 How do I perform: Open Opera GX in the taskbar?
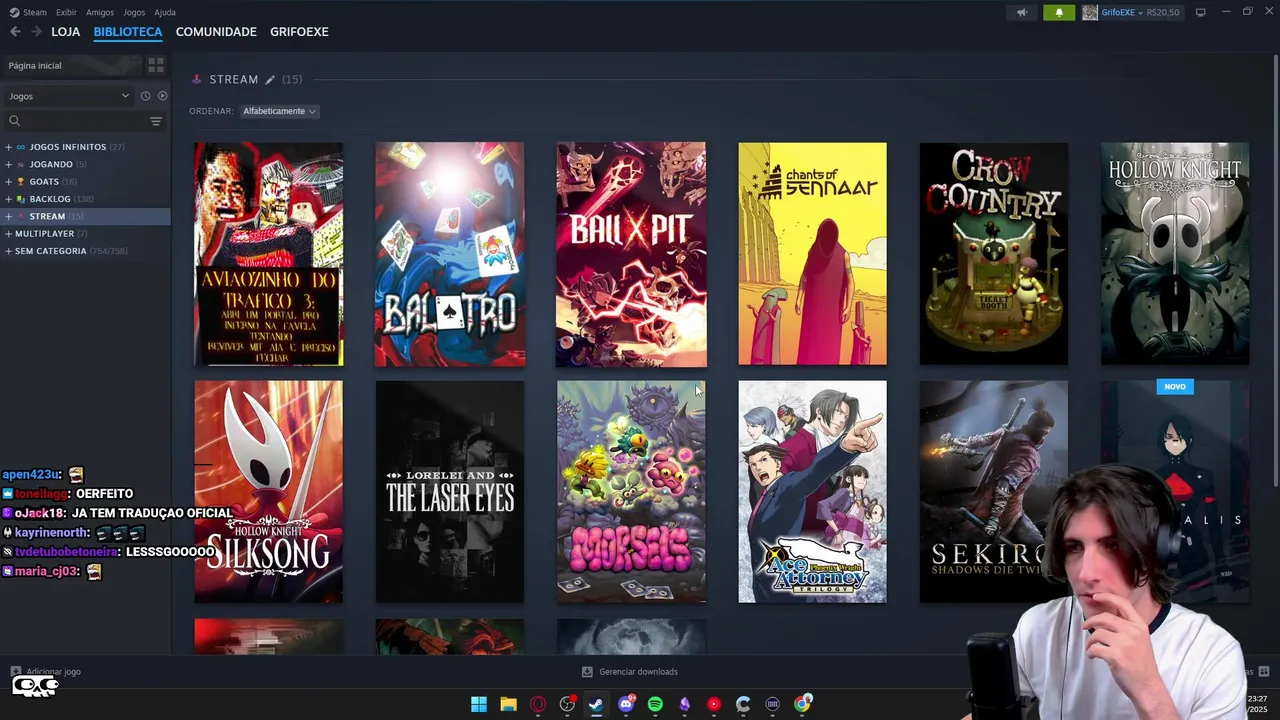tap(538, 704)
